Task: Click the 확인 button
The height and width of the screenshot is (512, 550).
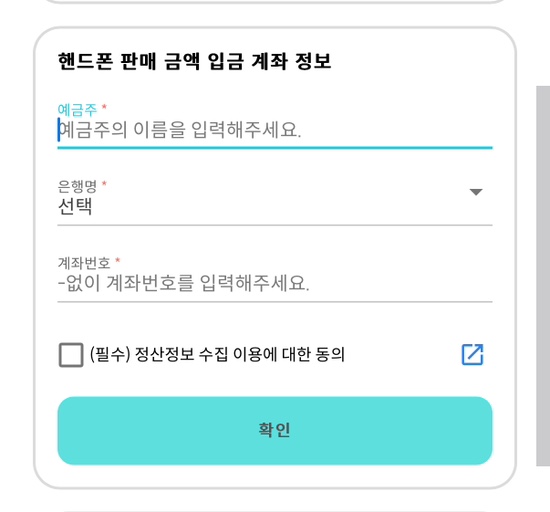Action: 275,431
